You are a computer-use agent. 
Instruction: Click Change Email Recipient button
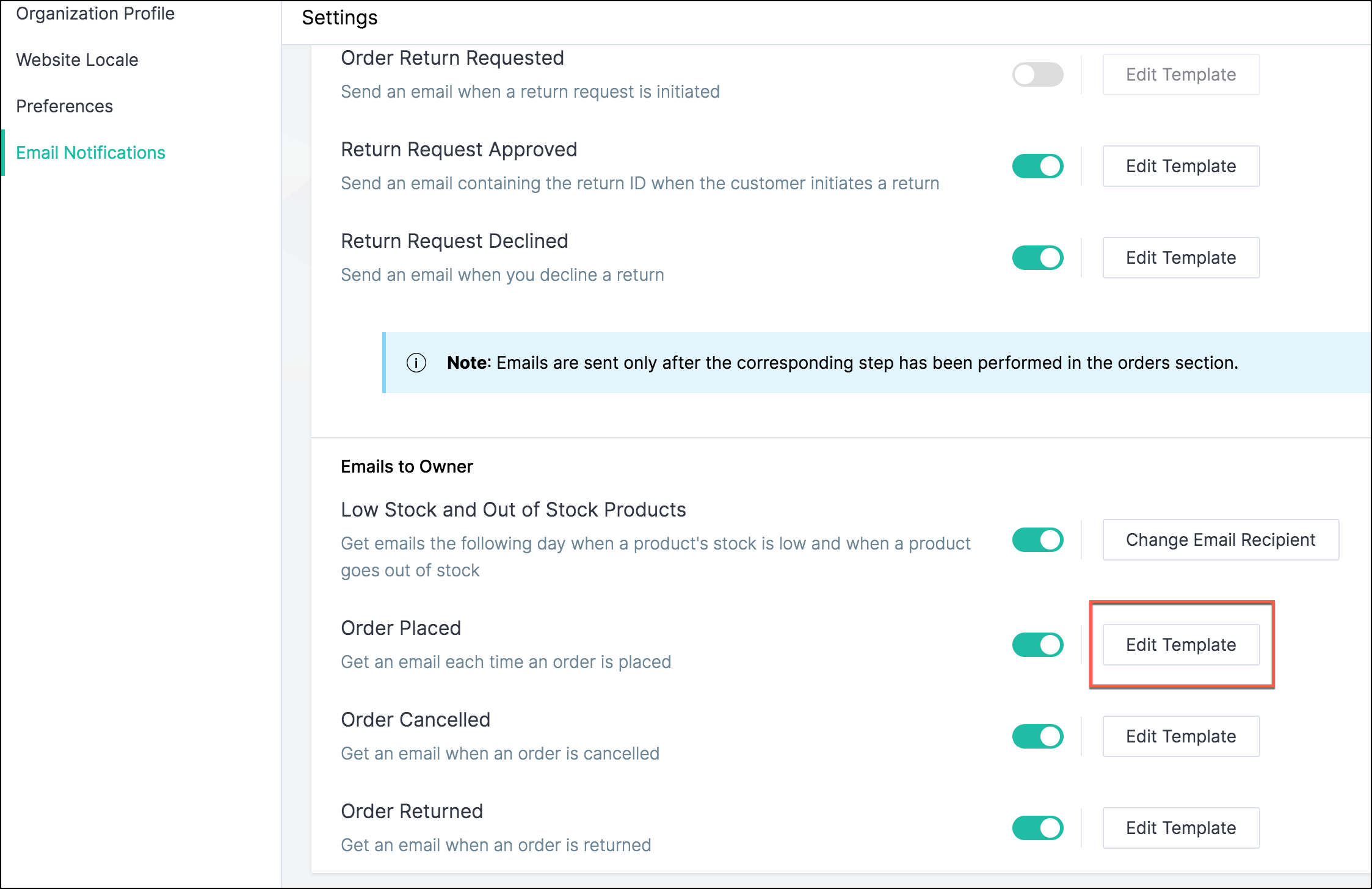click(1220, 540)
